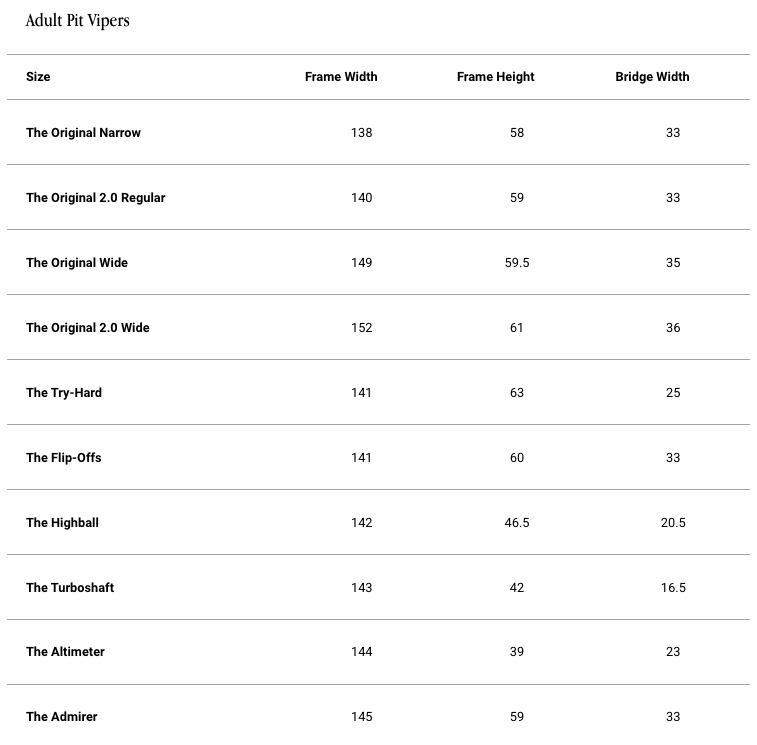Image resolution: width=757 pixels, height=745 pixels.
Task: Click "The Original 2.0 Wide" size name
Action: pos(88,328)
